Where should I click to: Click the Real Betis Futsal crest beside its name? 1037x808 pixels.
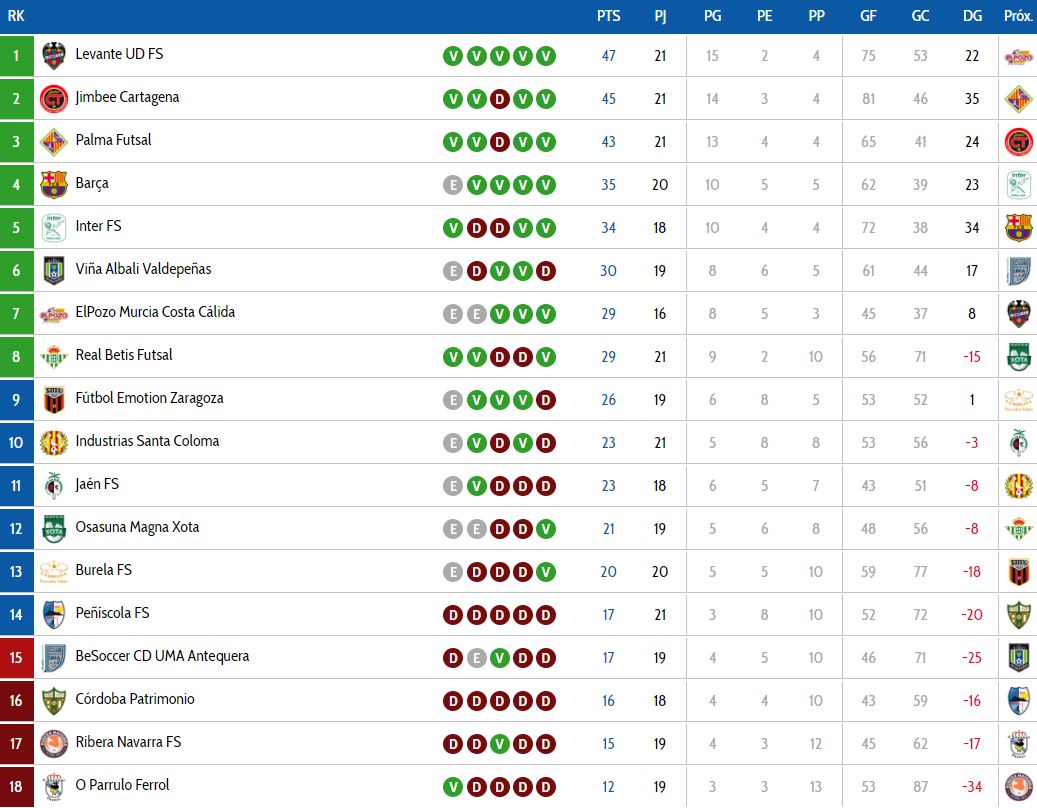tap(54, 356)
